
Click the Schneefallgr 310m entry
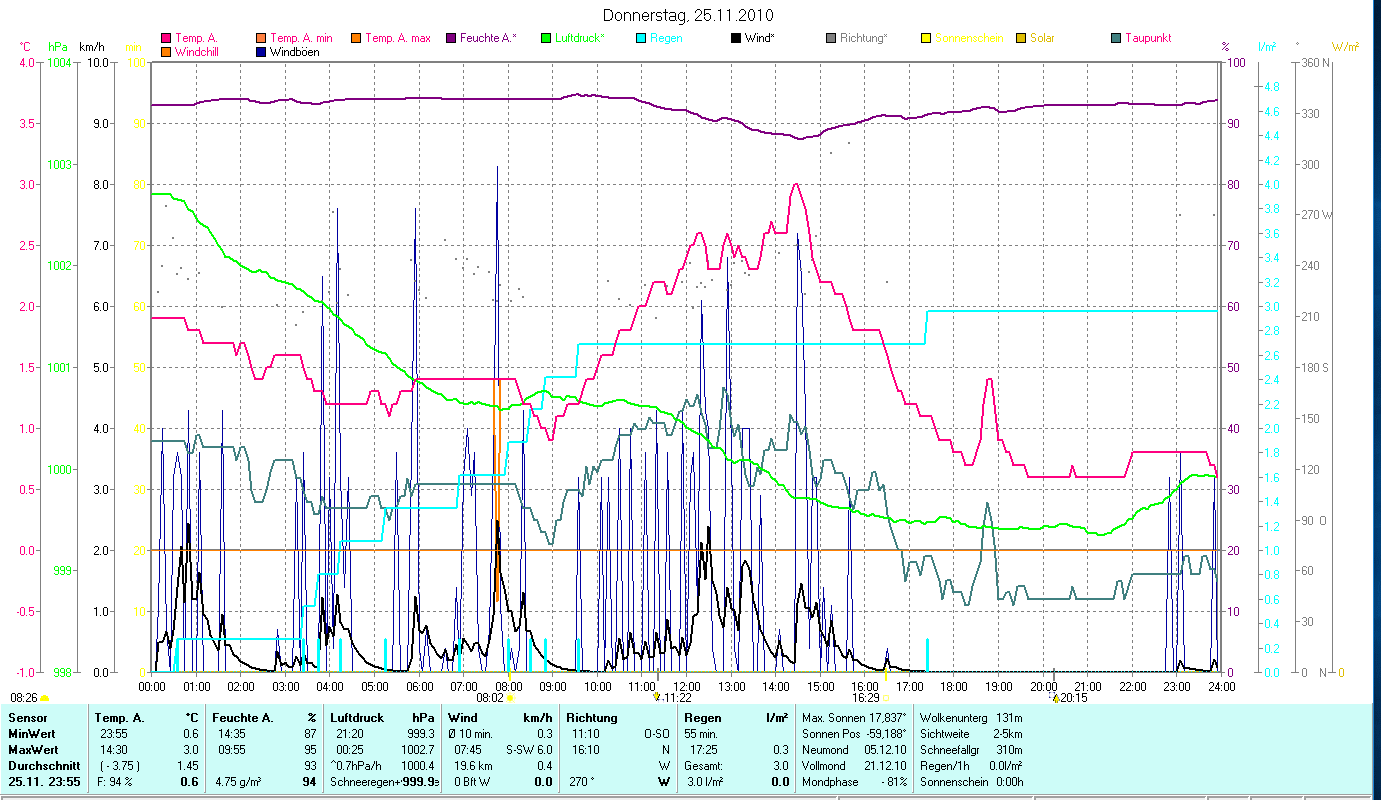(x=971, y=750)
